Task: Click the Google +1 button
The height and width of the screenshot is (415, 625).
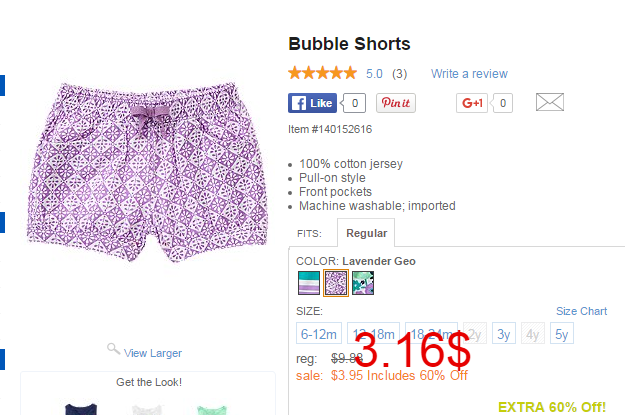Action: point(472,103)
